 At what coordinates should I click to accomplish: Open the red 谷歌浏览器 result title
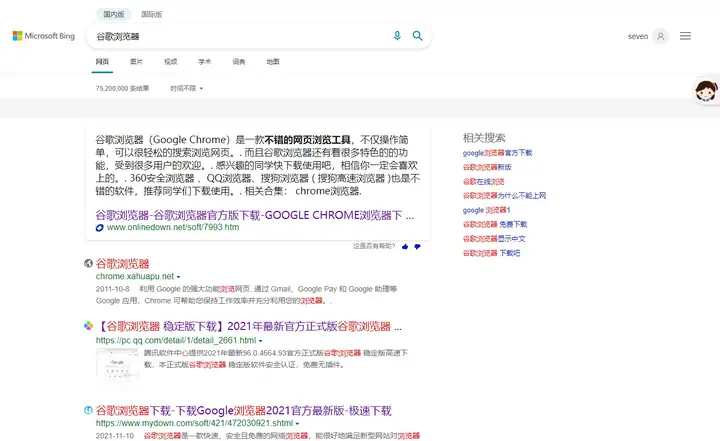(123, 264)
